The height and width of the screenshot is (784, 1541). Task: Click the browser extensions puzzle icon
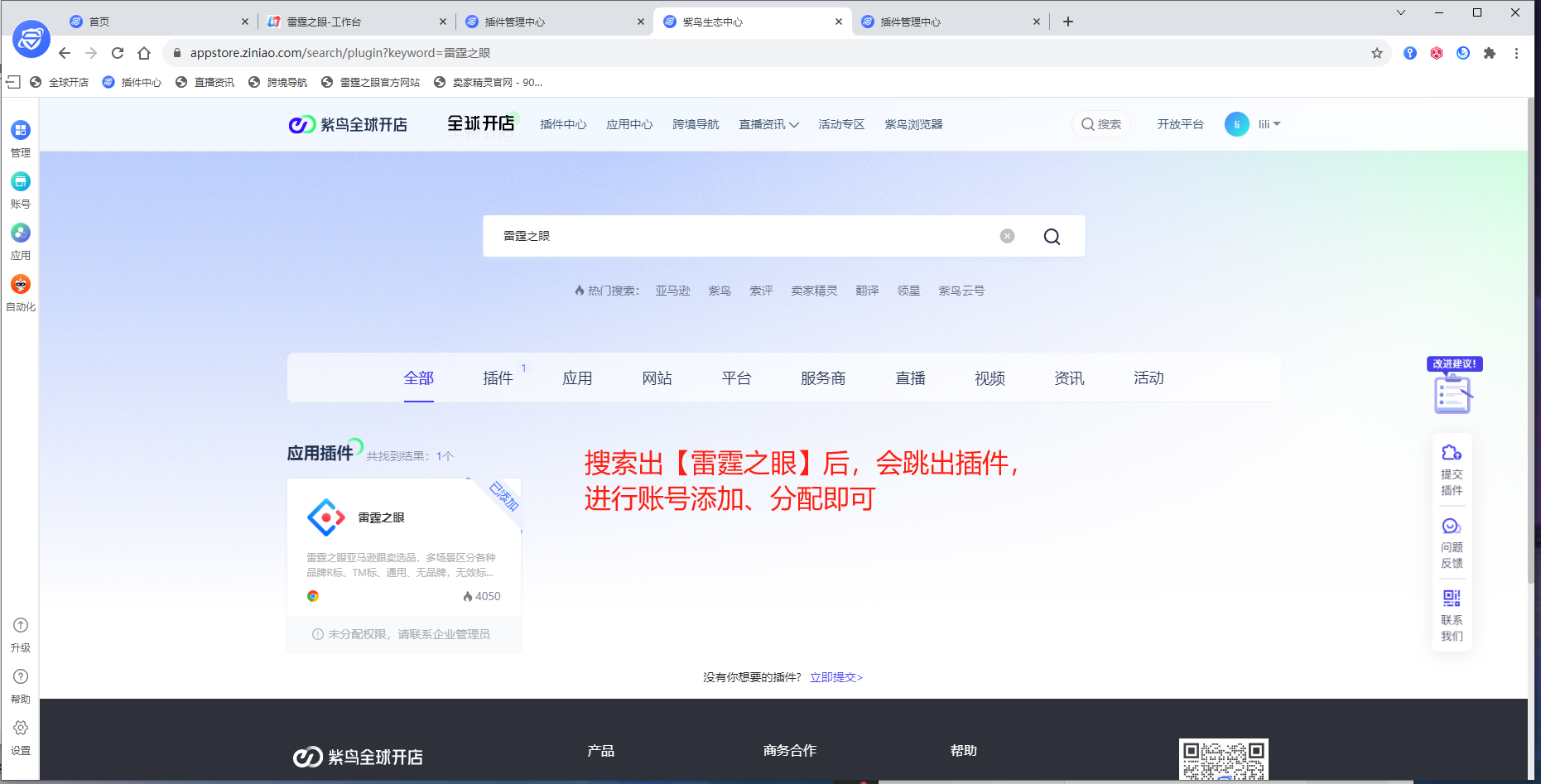1490,53
